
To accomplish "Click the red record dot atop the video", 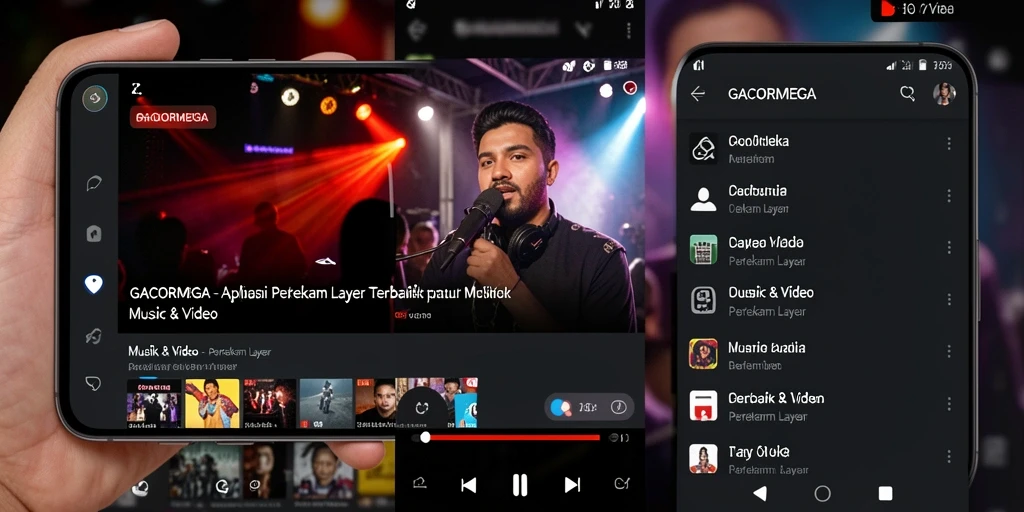I will coord(630,88).
